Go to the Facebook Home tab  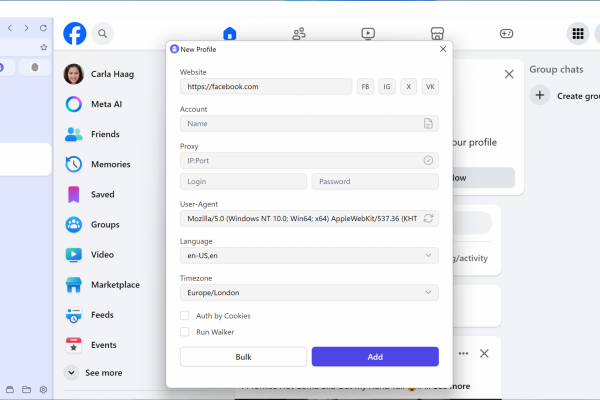coord(230,34)
